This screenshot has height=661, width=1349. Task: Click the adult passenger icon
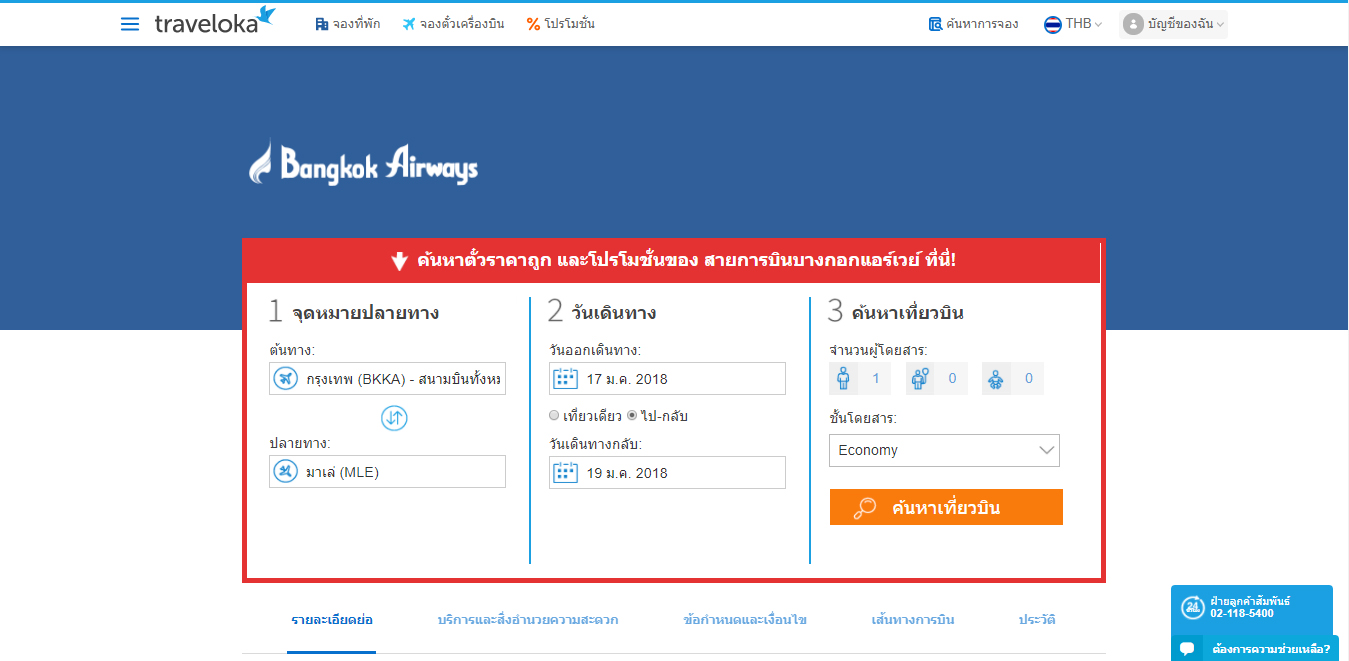pos(844,379)
